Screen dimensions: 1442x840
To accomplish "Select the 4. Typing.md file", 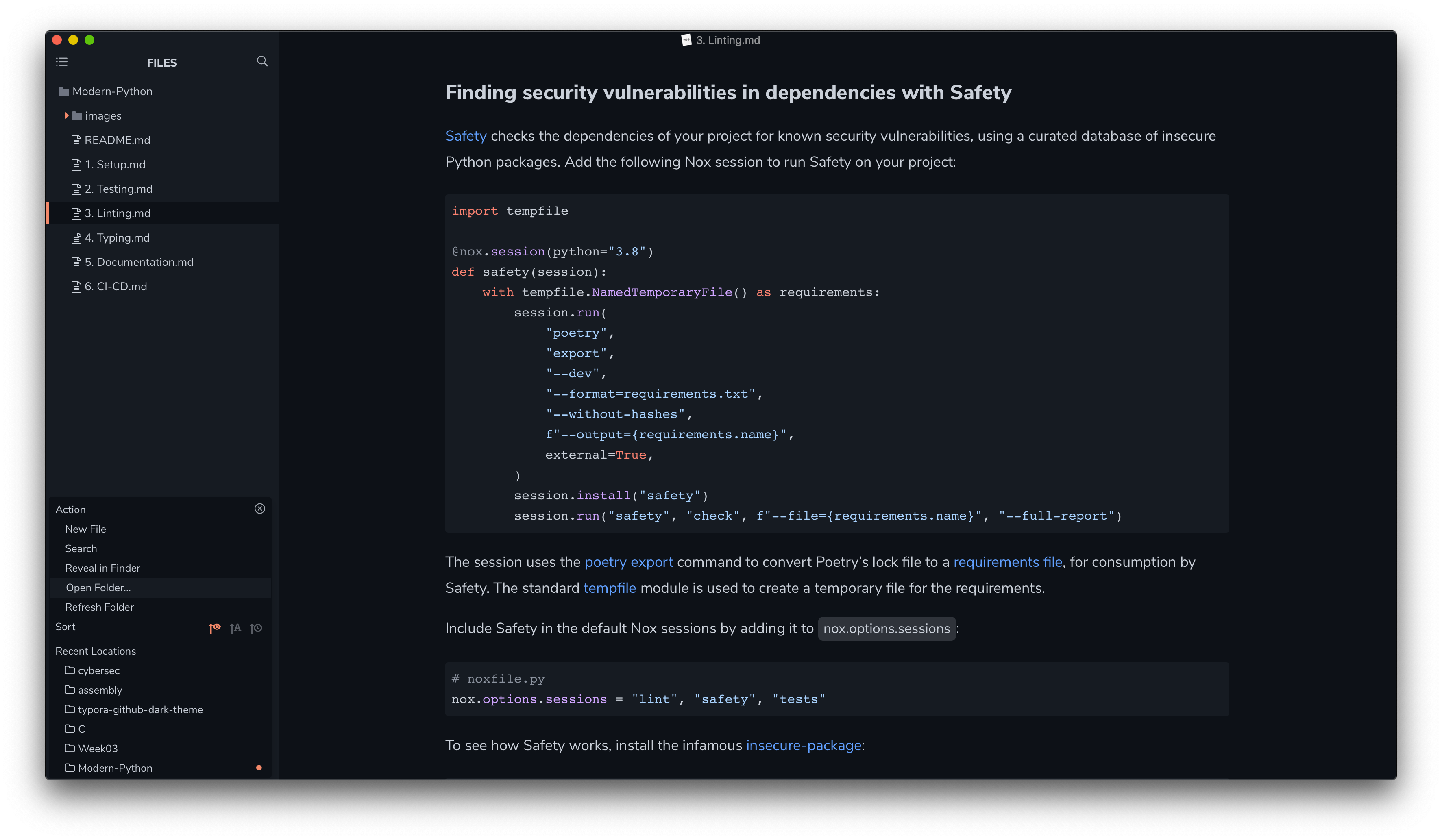I will click(x=118, y=237).
